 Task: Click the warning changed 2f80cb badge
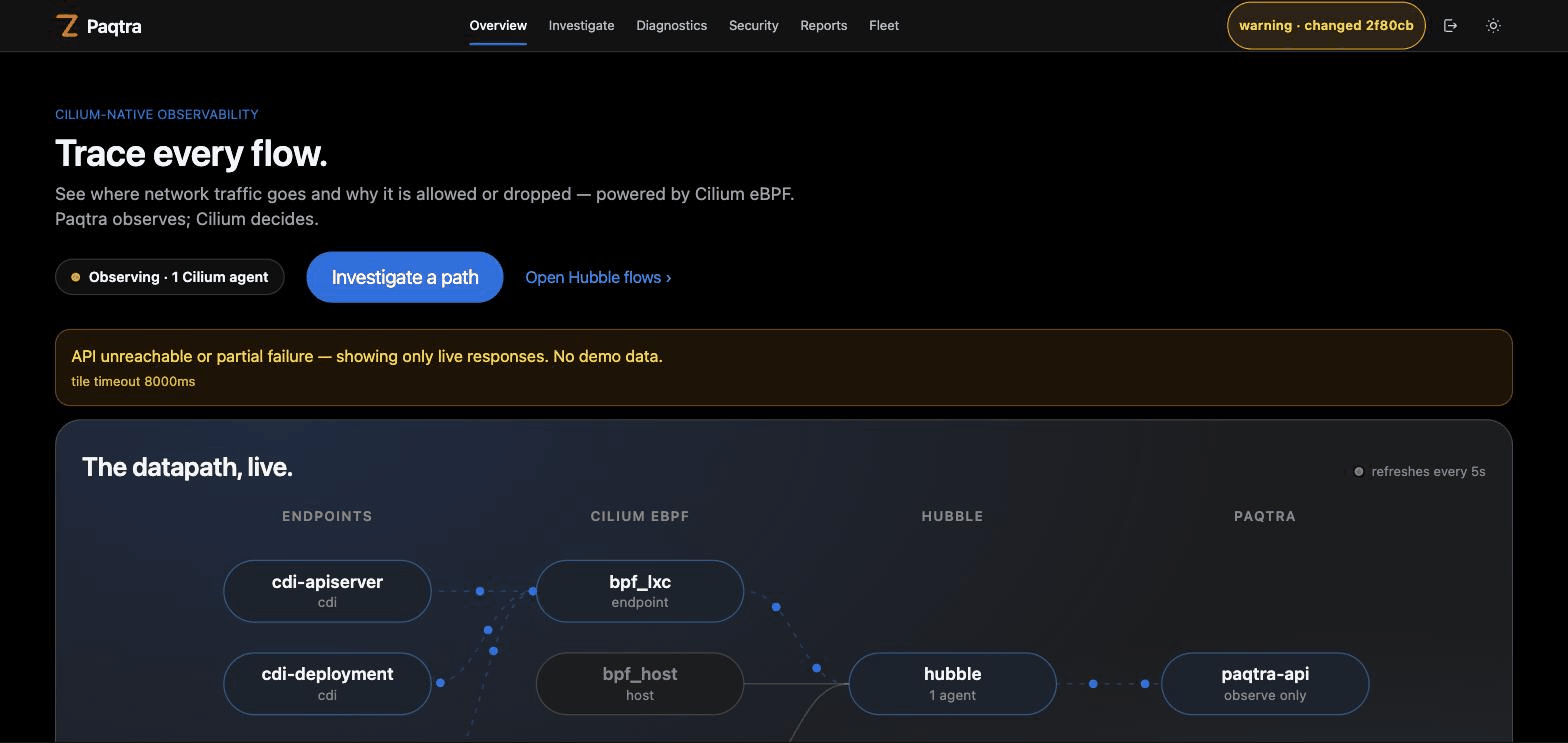pyautogui.click(x=1326, y=26)
